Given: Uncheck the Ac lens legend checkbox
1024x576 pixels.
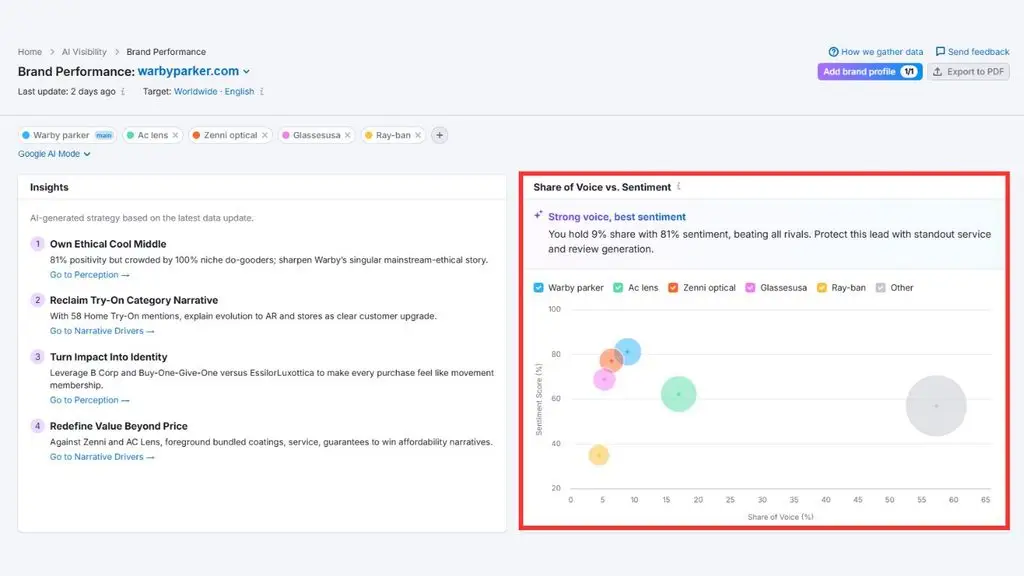Looking at the screenshot, I should tap(618, 287).
